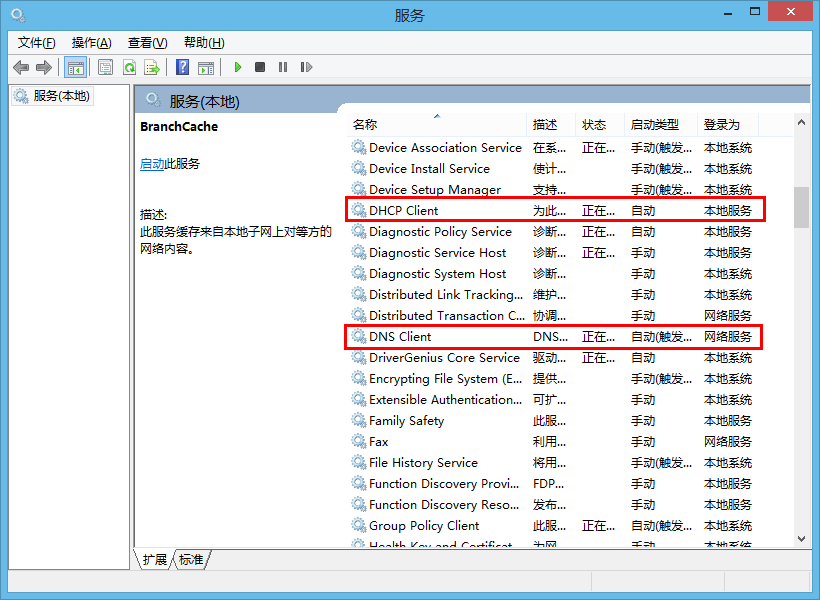The height and width of the screenshot is (600, 820).
Task: Stop the service with the square icon
Action: [260, 67]
